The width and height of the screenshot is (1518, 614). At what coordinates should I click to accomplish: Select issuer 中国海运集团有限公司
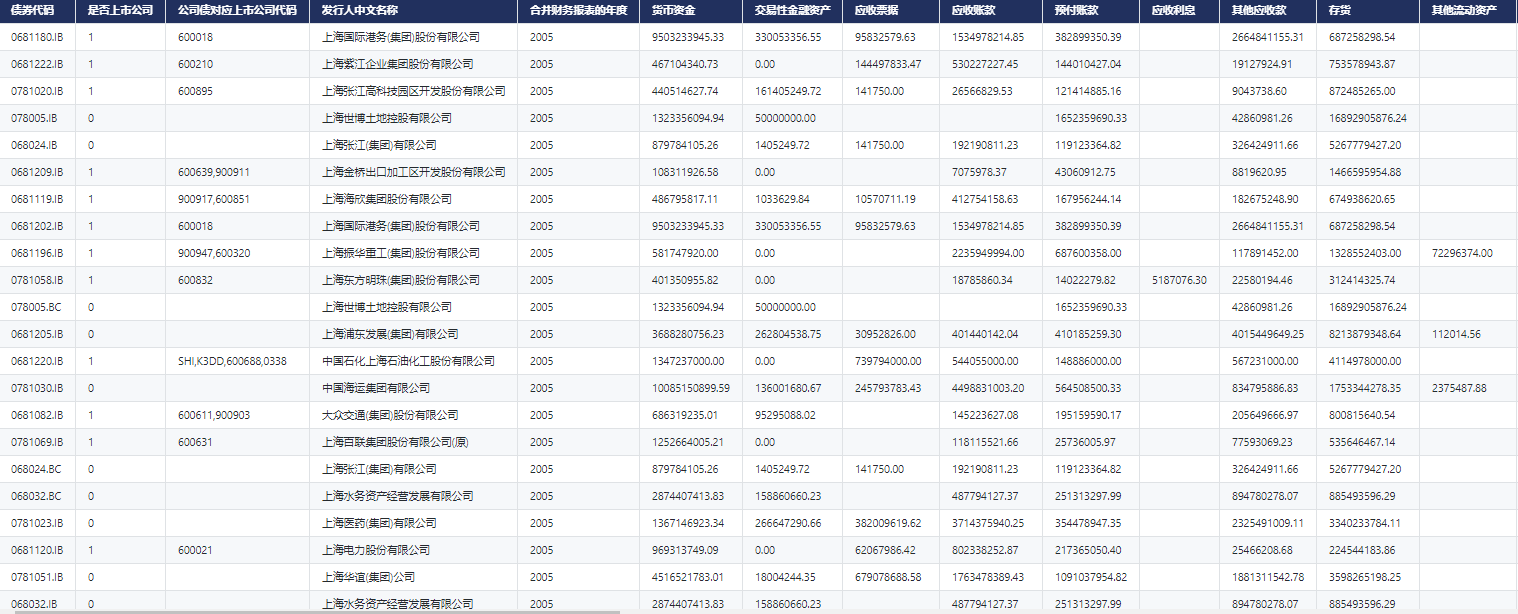click(x=376, y=388)
